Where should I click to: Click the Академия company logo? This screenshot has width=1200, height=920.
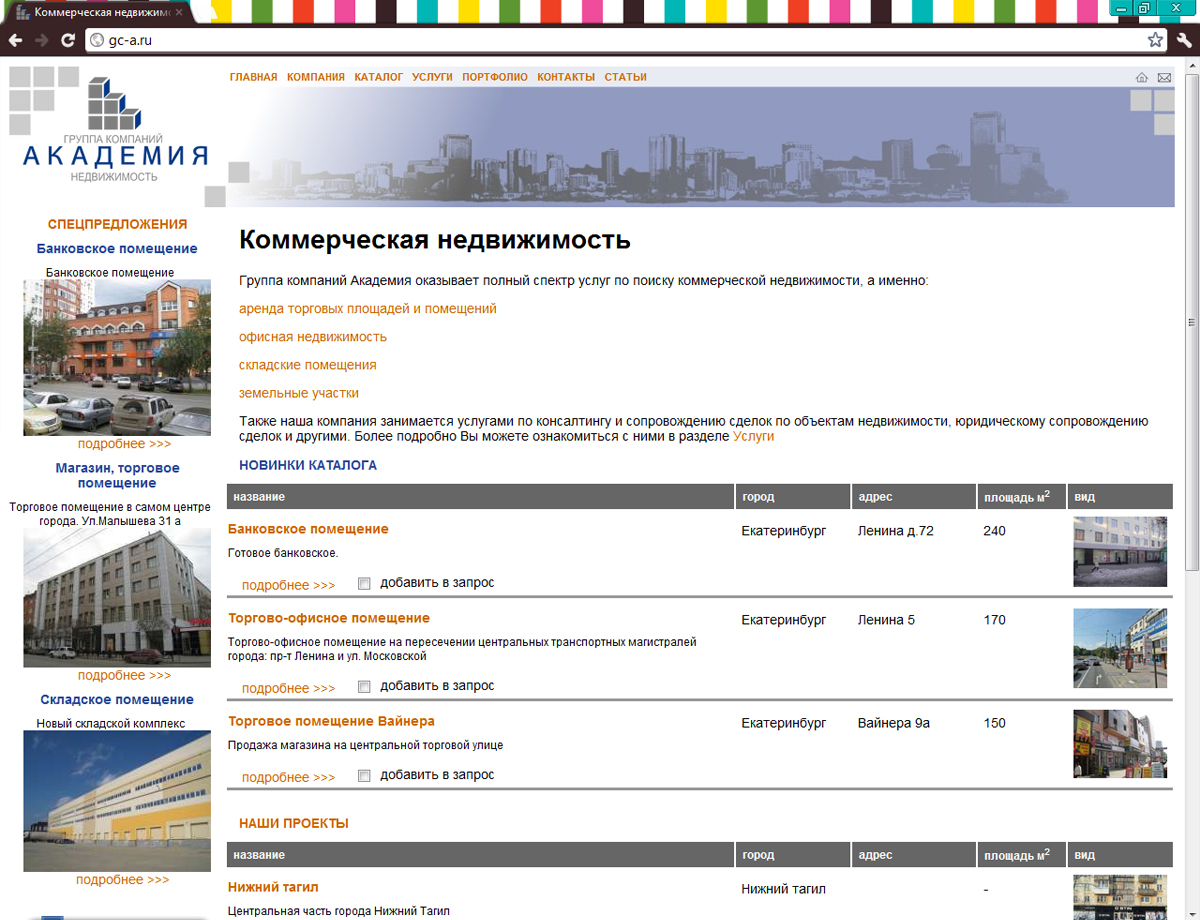pyautogui.click(x=110, y=130)
